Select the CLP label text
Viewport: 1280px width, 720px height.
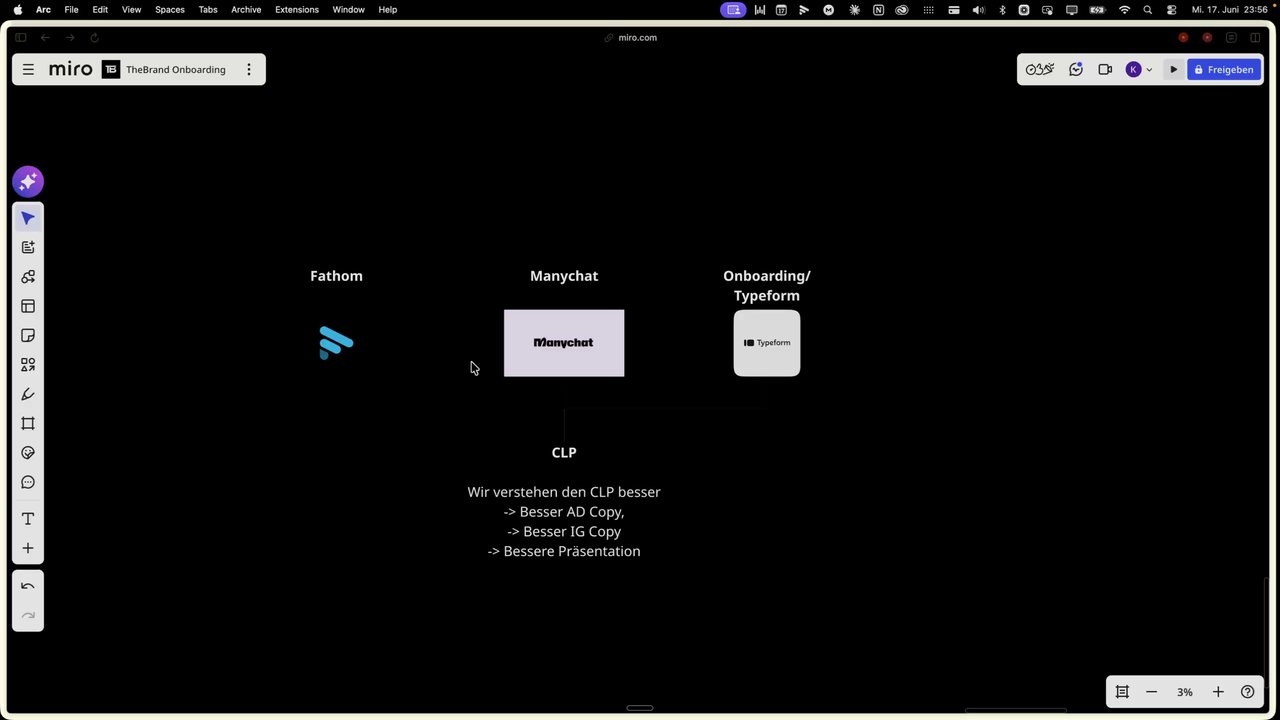pos(564,452)
